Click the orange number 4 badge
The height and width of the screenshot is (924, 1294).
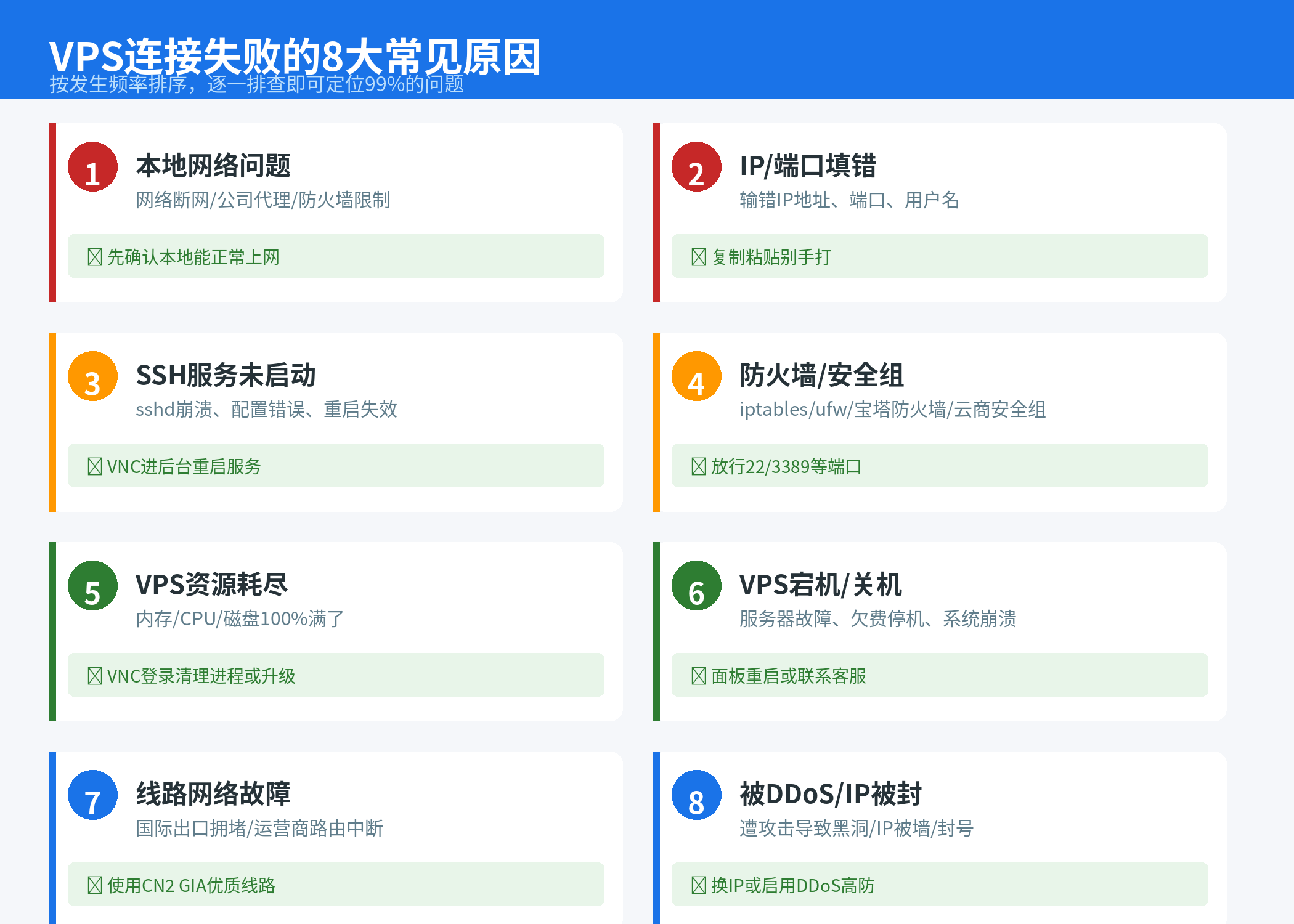point(696,376)
